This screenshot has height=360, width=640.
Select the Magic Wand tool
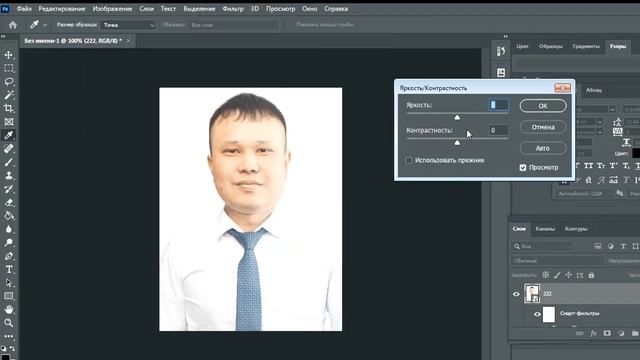pos(9,95)
